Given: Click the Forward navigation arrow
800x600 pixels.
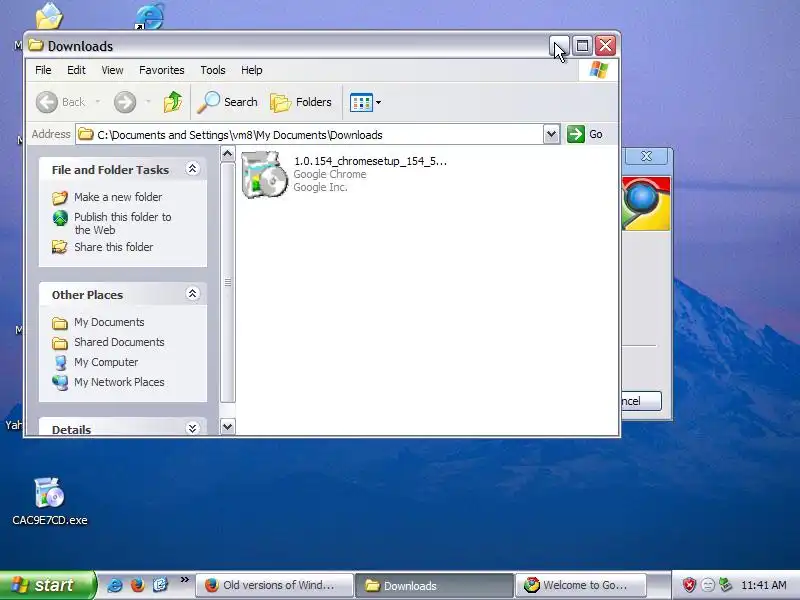Looking at the screenshot, I should pyautogui.click(x=125, y=102).
